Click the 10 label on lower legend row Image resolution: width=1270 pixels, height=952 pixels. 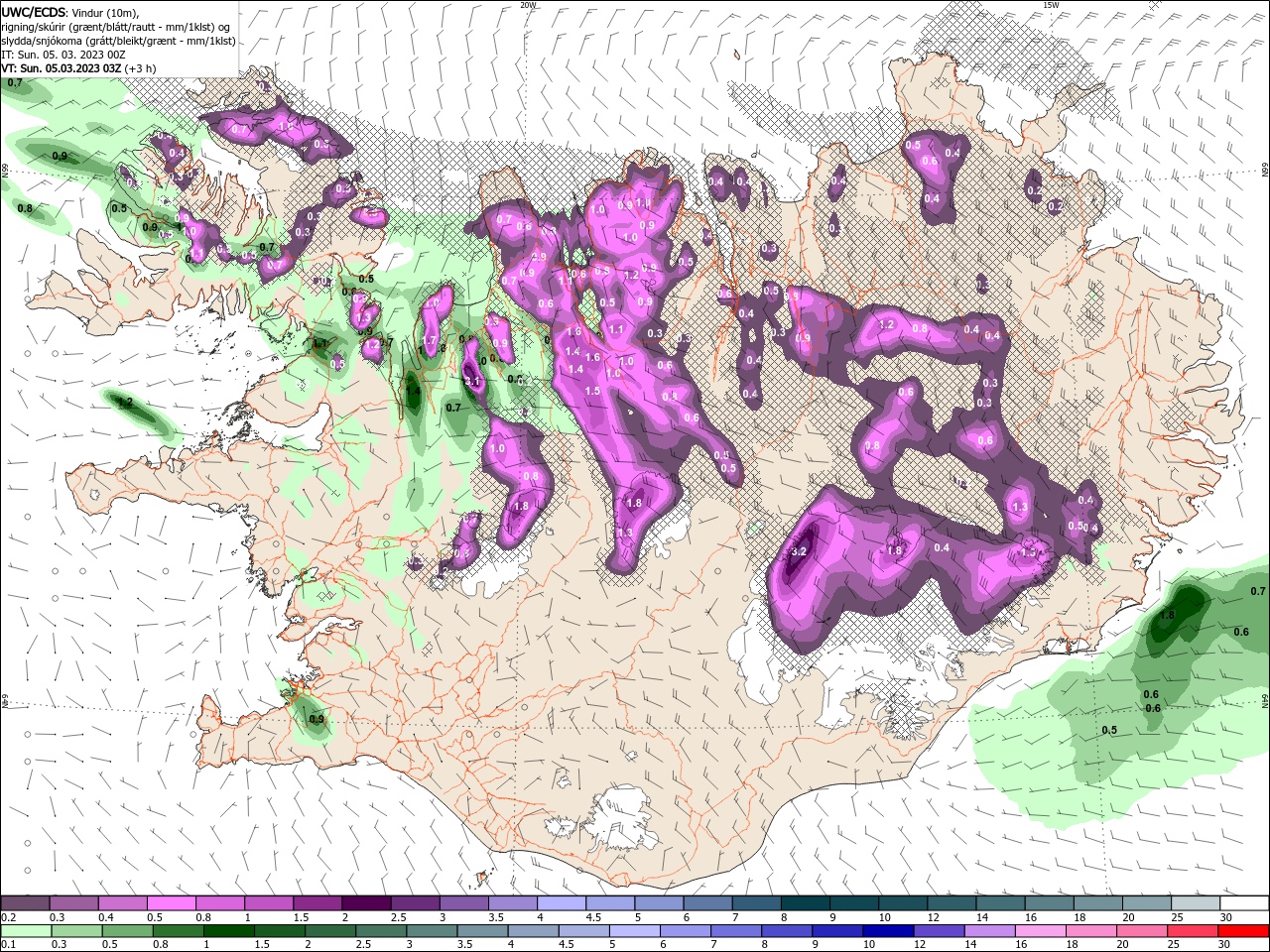tap(868, 945)
